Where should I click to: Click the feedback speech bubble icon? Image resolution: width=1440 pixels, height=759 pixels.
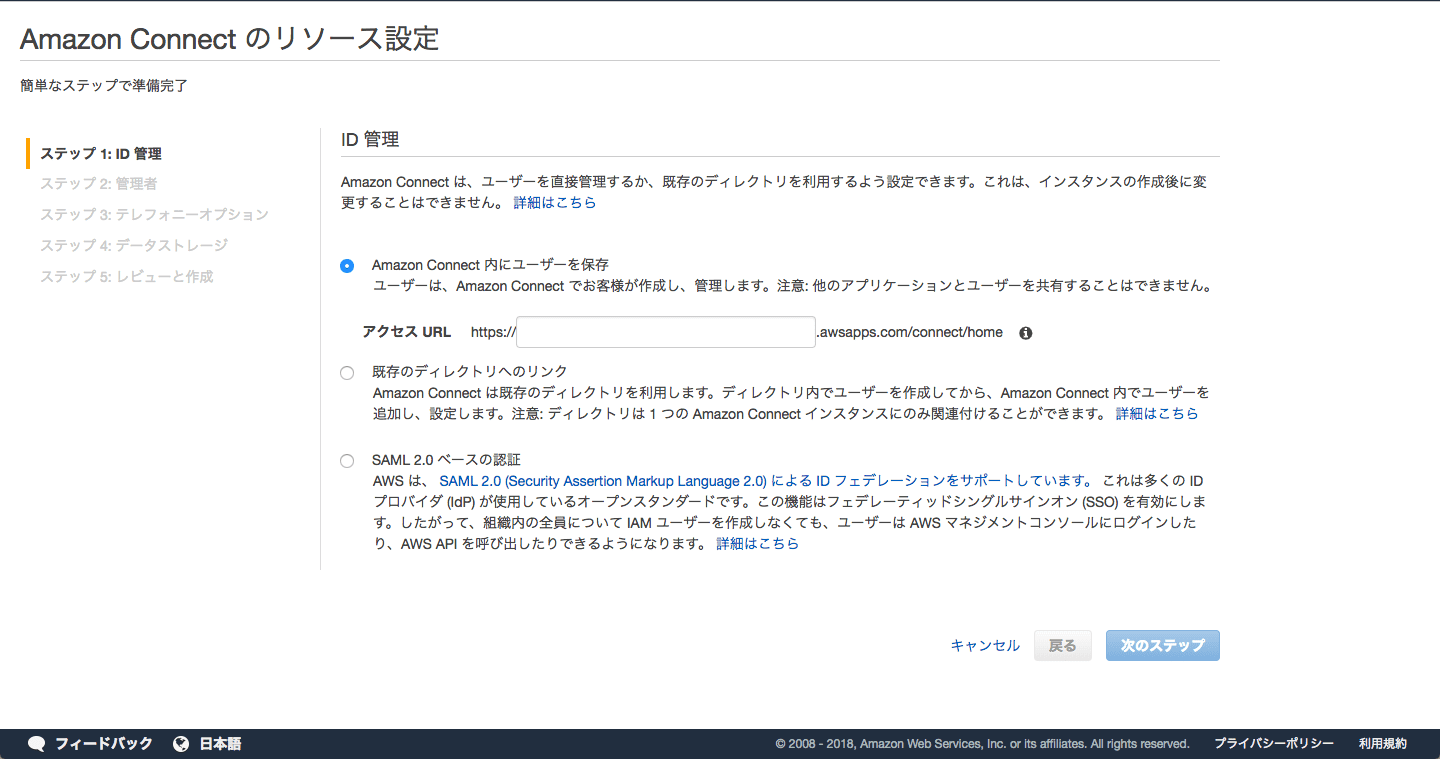coord(37,744)
